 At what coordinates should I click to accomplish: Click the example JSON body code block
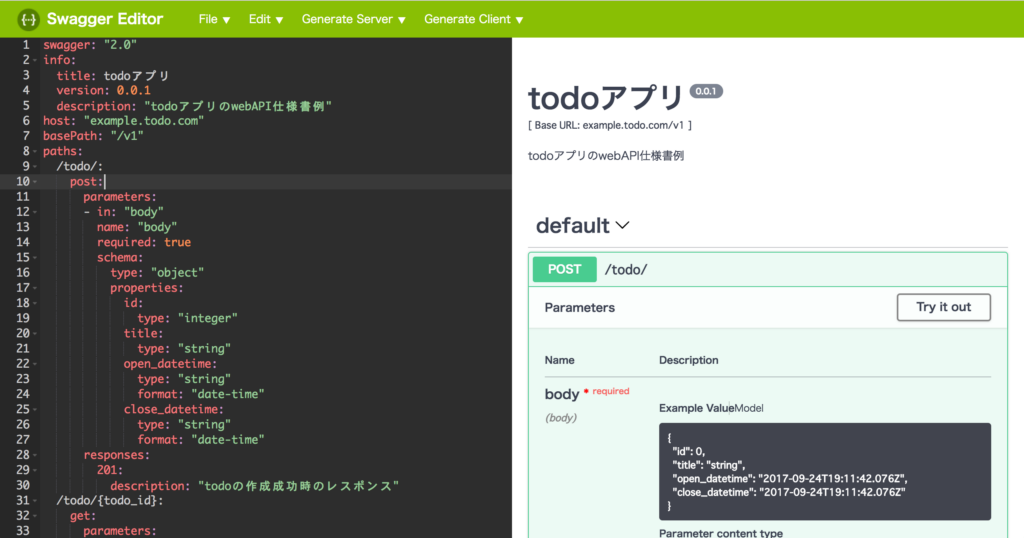824,471
